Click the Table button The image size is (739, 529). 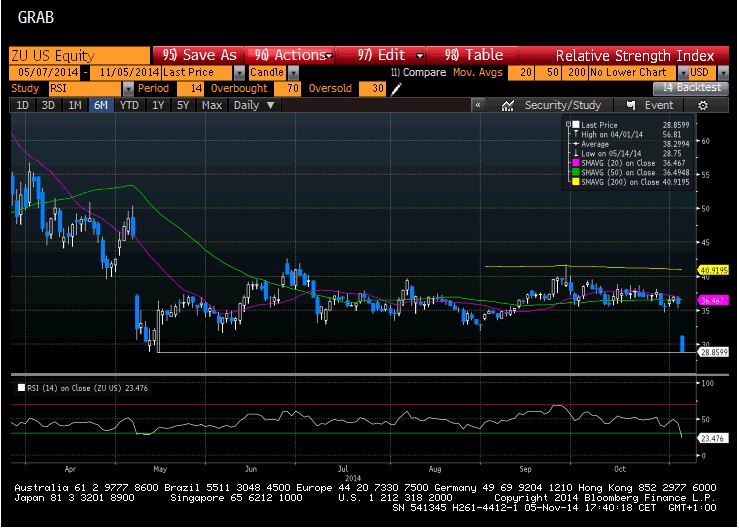point(473,56)
